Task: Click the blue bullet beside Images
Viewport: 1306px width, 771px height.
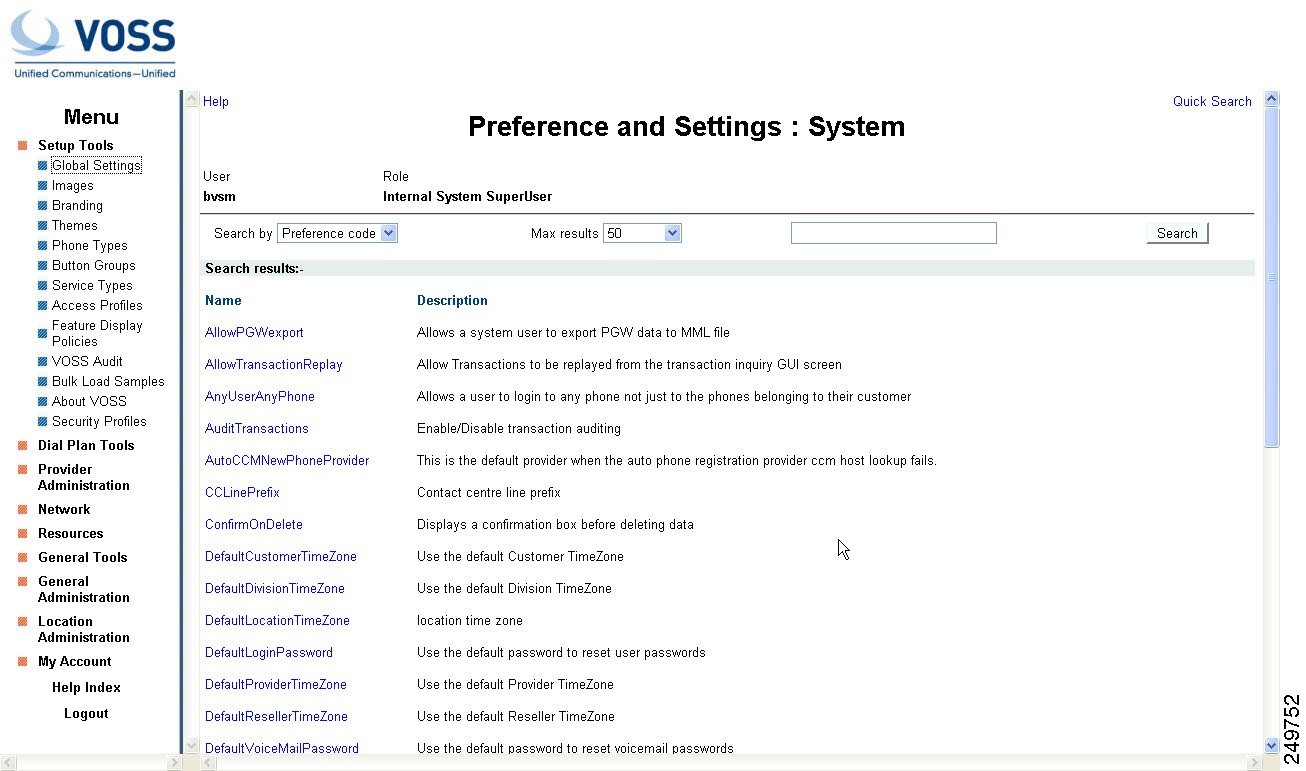Action: pyautogui.click(x=43, y=186)
